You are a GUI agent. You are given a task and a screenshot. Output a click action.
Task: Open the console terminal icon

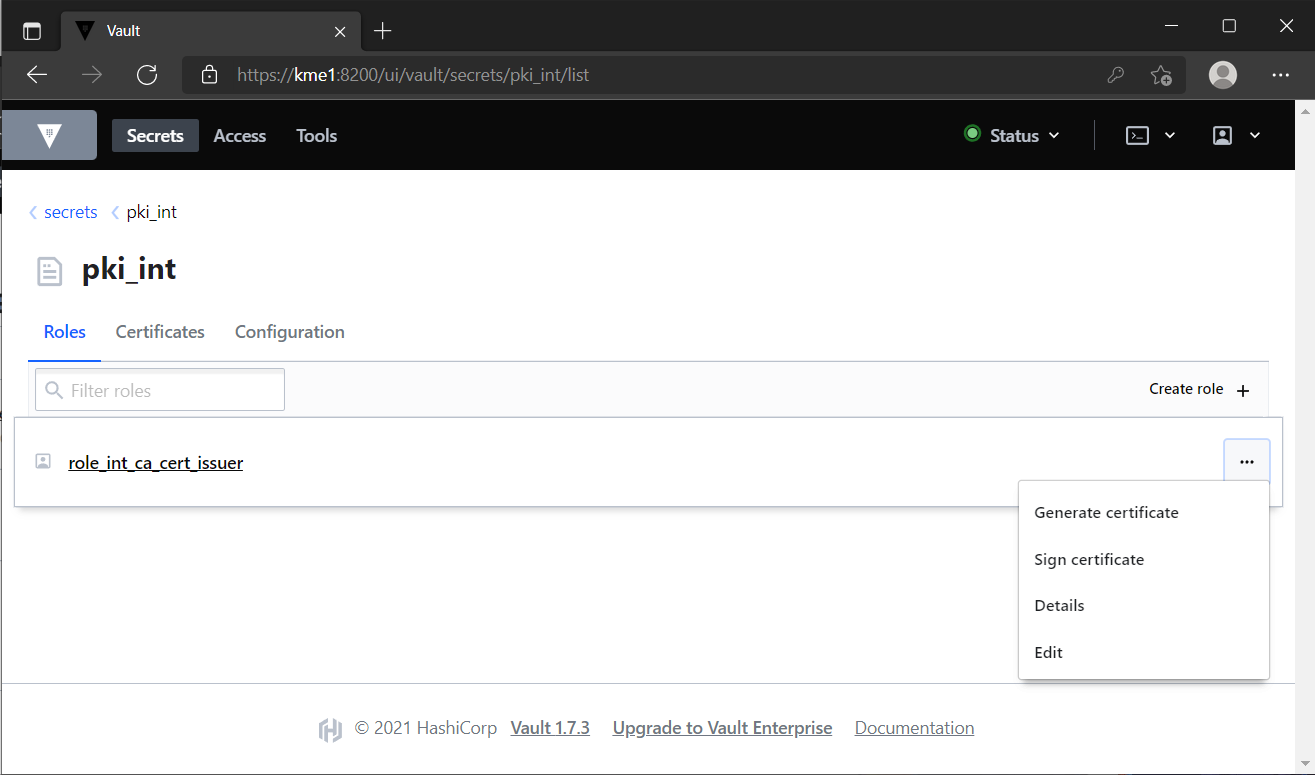point(1137,136)
